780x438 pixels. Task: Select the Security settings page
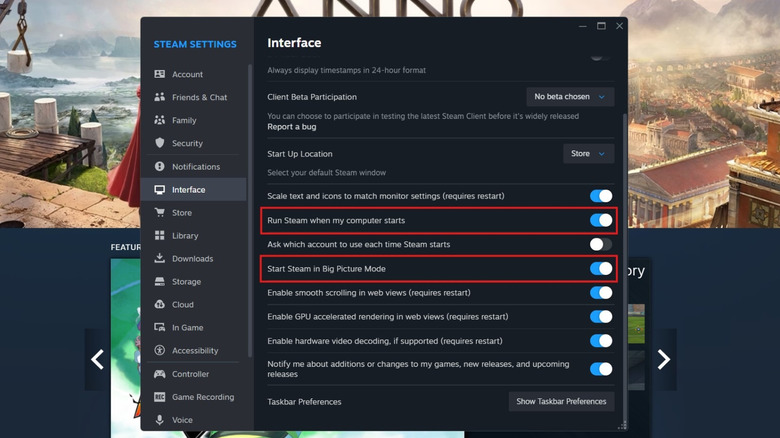click(194, 143)
